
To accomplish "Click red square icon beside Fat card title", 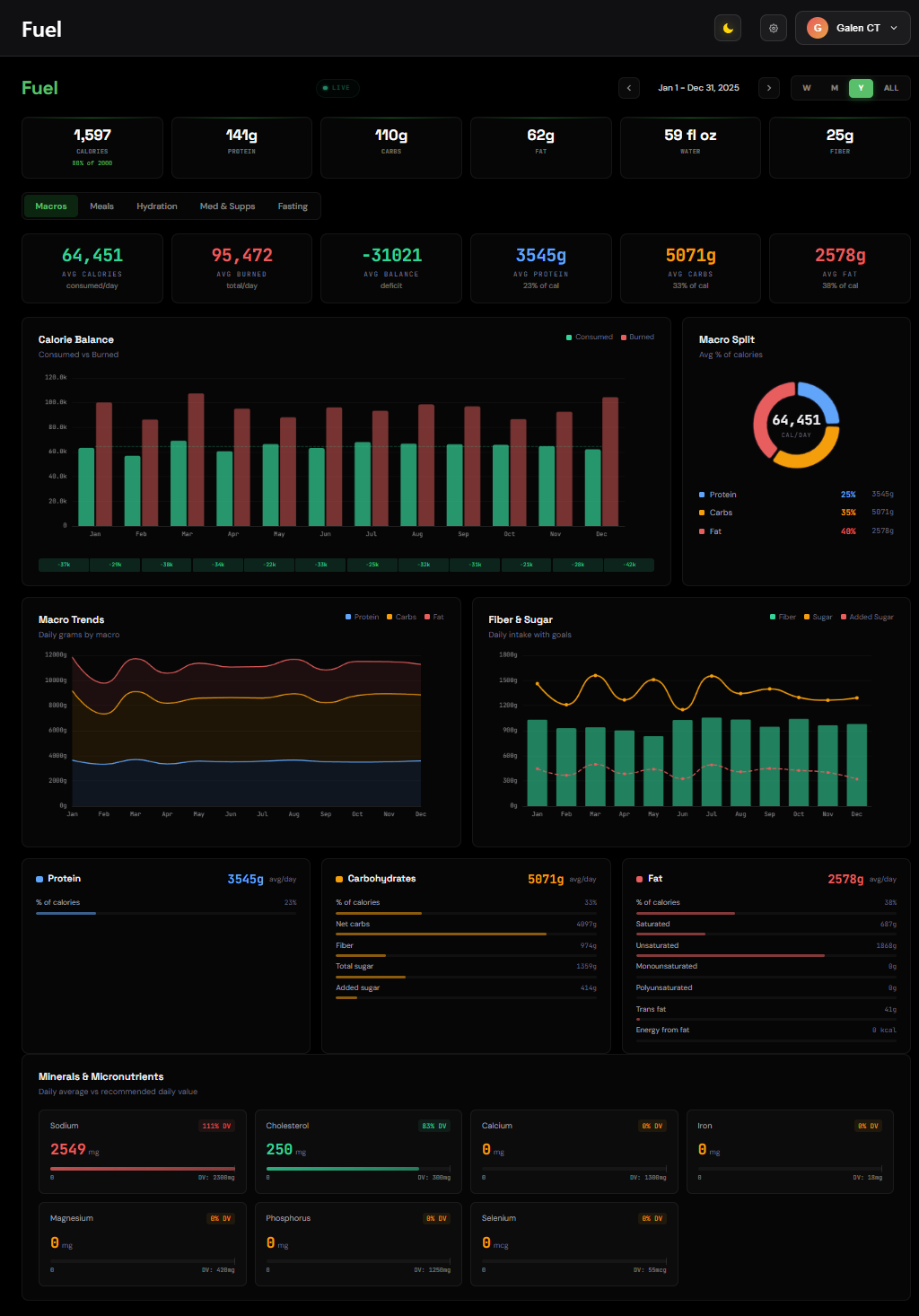I will [x=639, y=879].
